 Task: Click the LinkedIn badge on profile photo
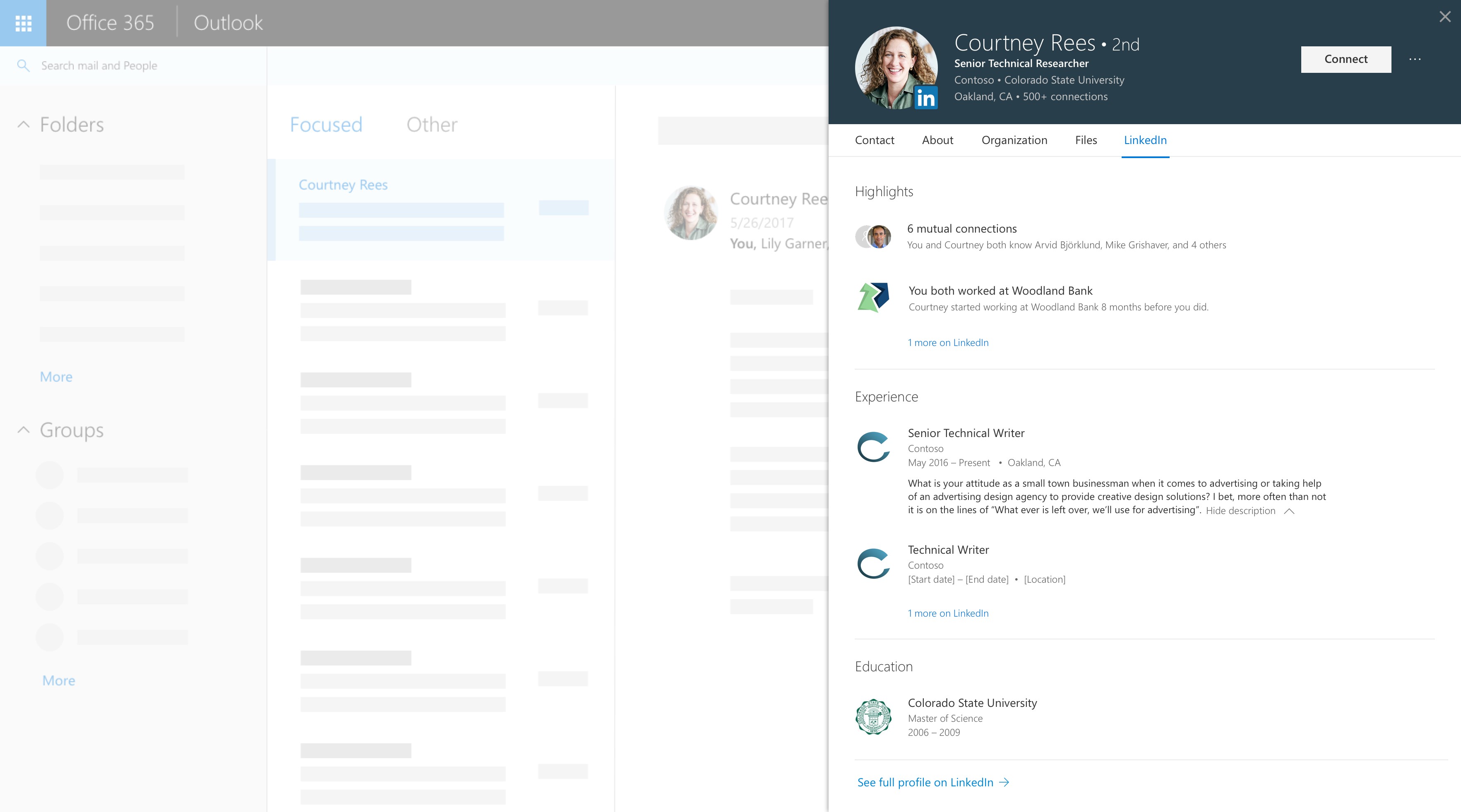[925, 98]
